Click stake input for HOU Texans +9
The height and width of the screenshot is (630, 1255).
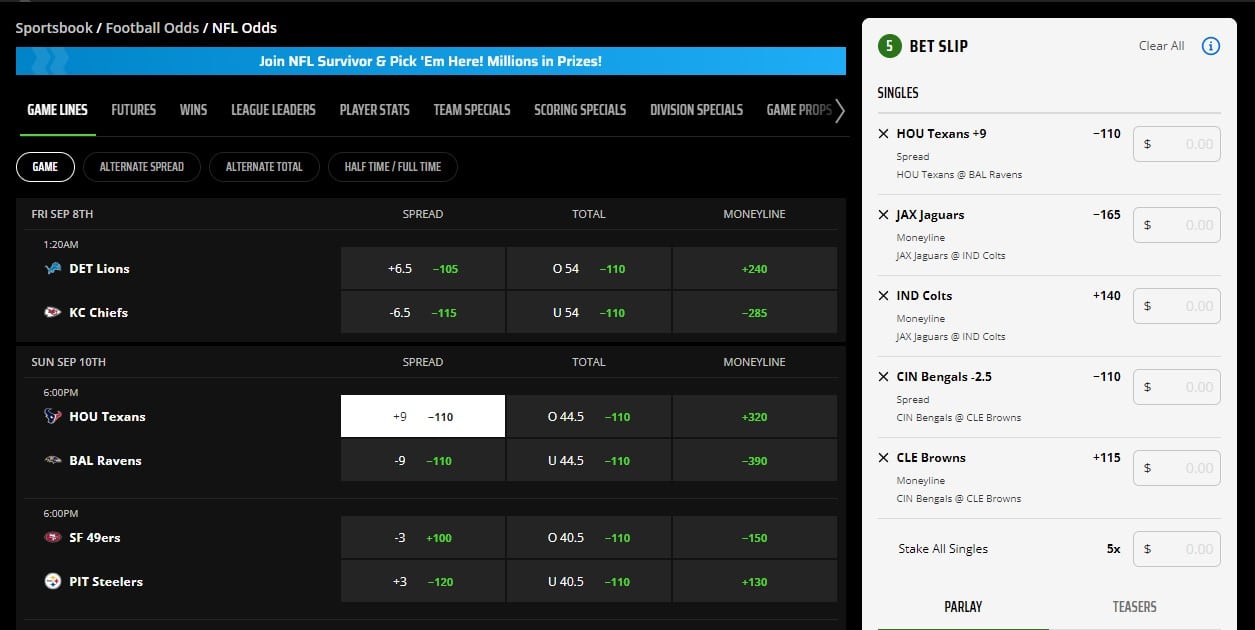[1176, 144]
